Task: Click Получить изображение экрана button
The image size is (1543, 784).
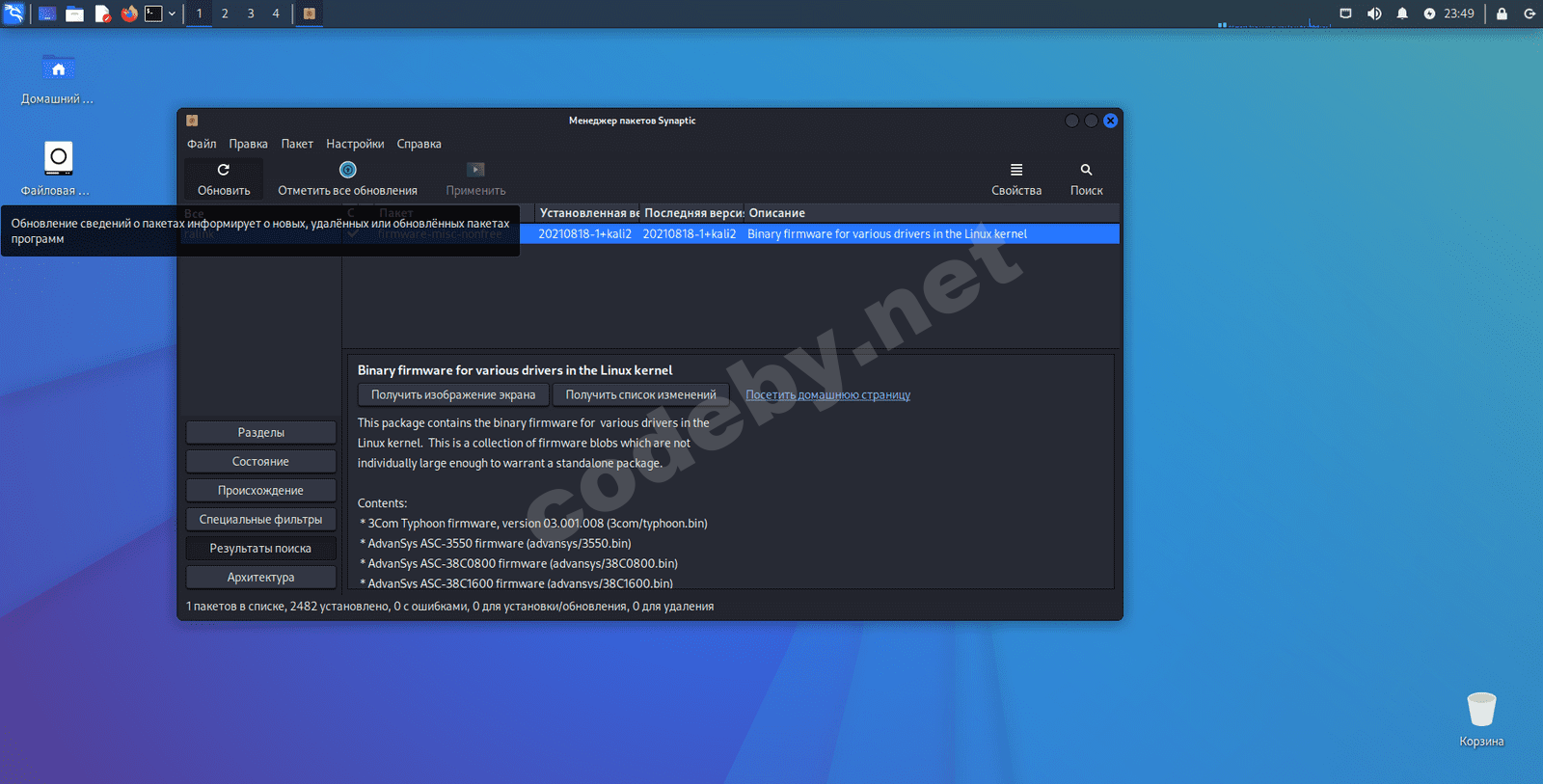Action: point(452,394)
